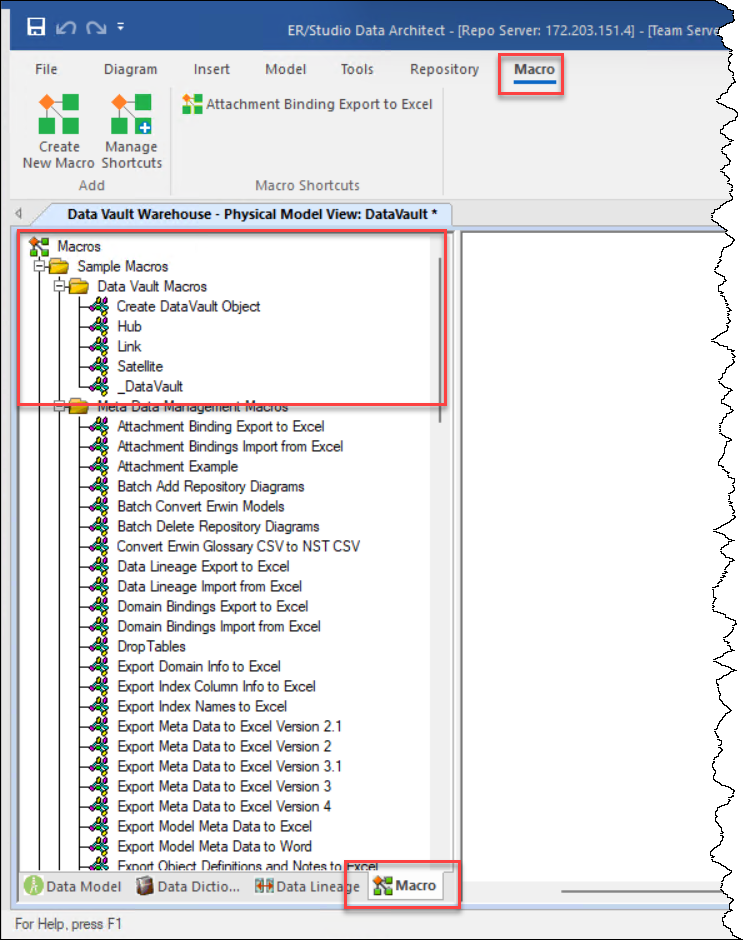The image size is (744, 940).
Task: Select the Data Vault Macros folder icon
Action: pyautogui.click(x=79, y=287)
